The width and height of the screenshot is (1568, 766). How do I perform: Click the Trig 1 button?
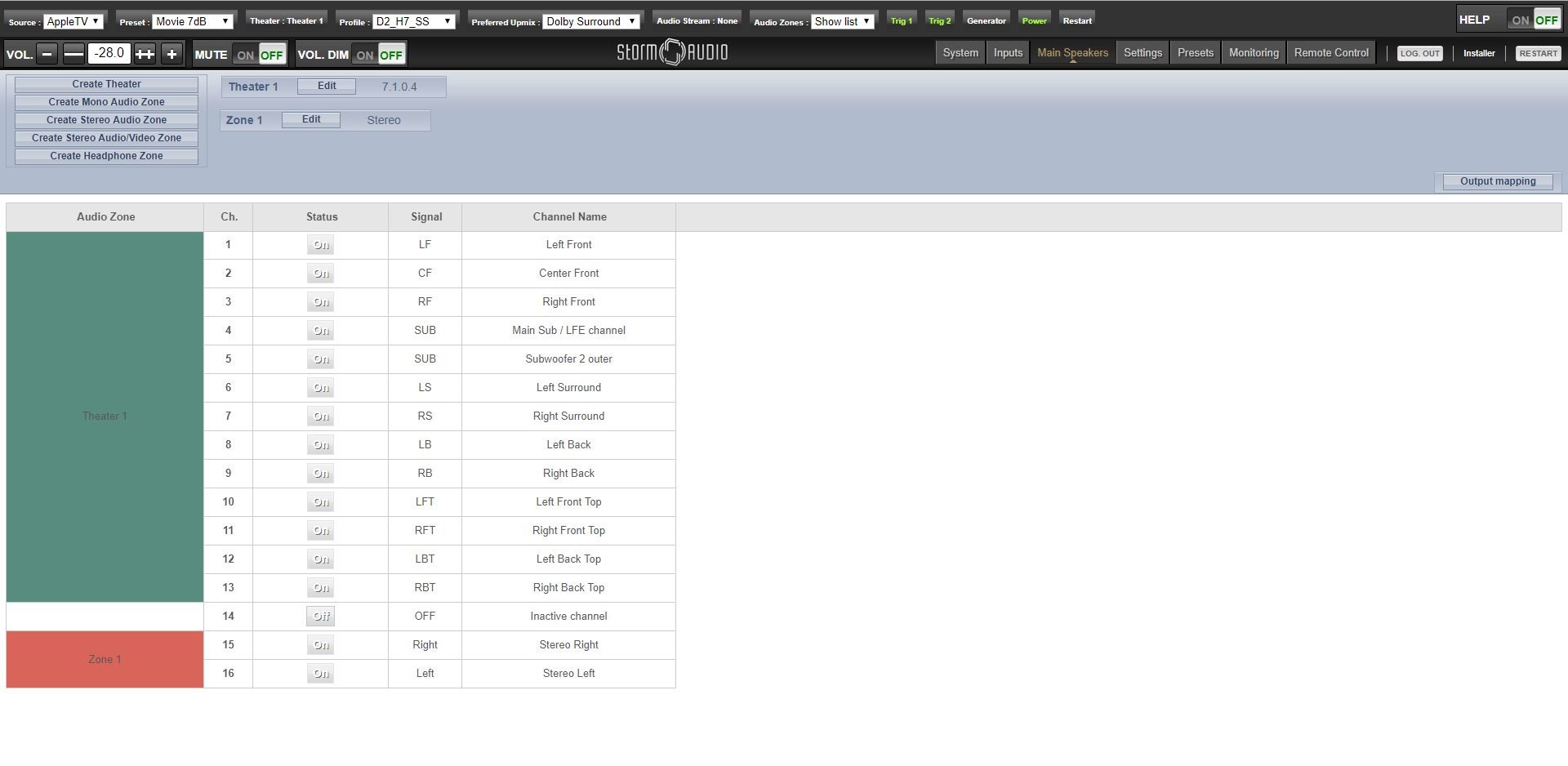pyautogui.click(x=902, y=20)
